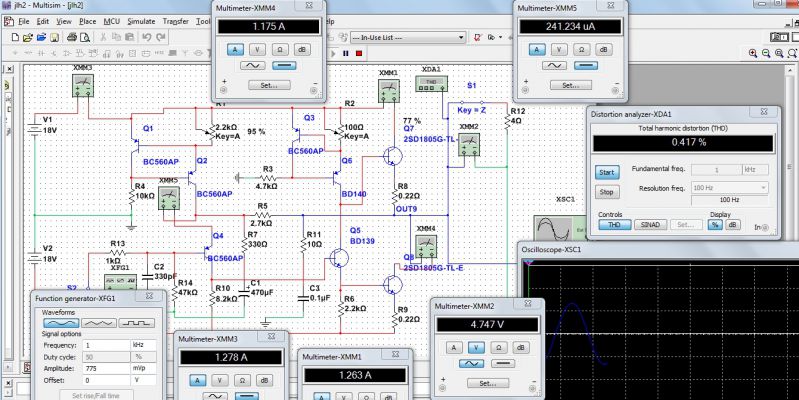Viewport: 799px width, 400px height.
Task: Copy the selected component
Action: click(x=116, y=37)
